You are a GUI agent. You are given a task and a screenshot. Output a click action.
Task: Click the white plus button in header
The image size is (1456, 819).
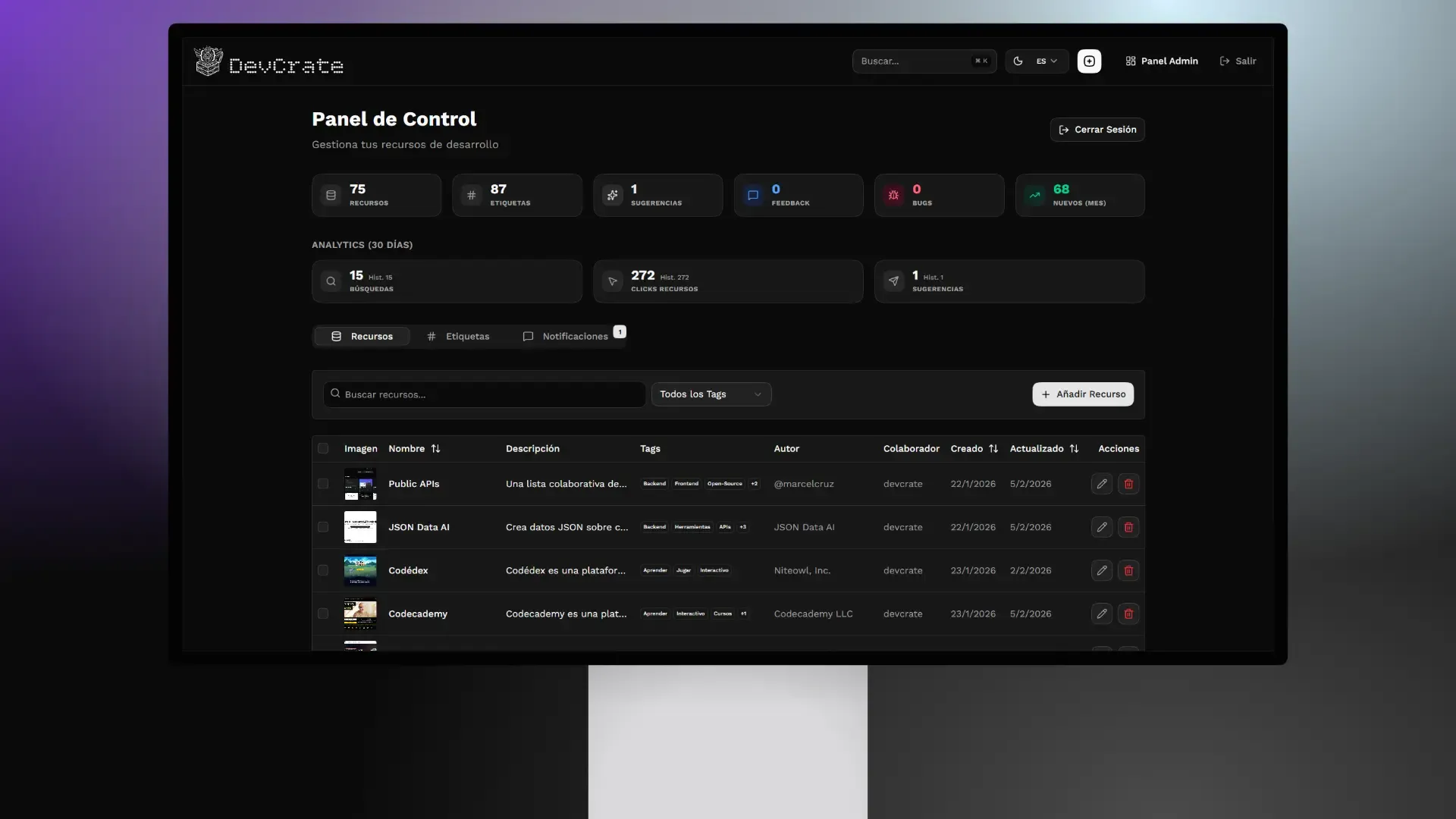click(1089, 61)
